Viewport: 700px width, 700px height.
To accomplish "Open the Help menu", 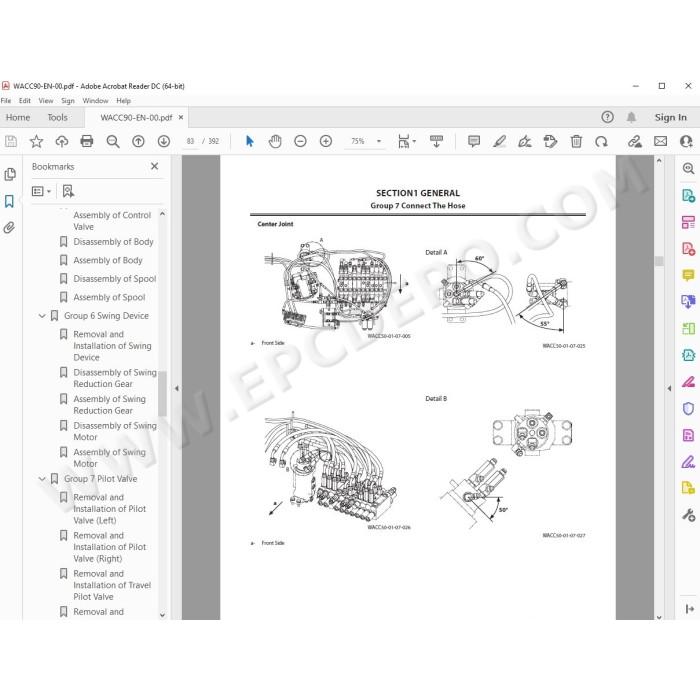I will point(124,101).
